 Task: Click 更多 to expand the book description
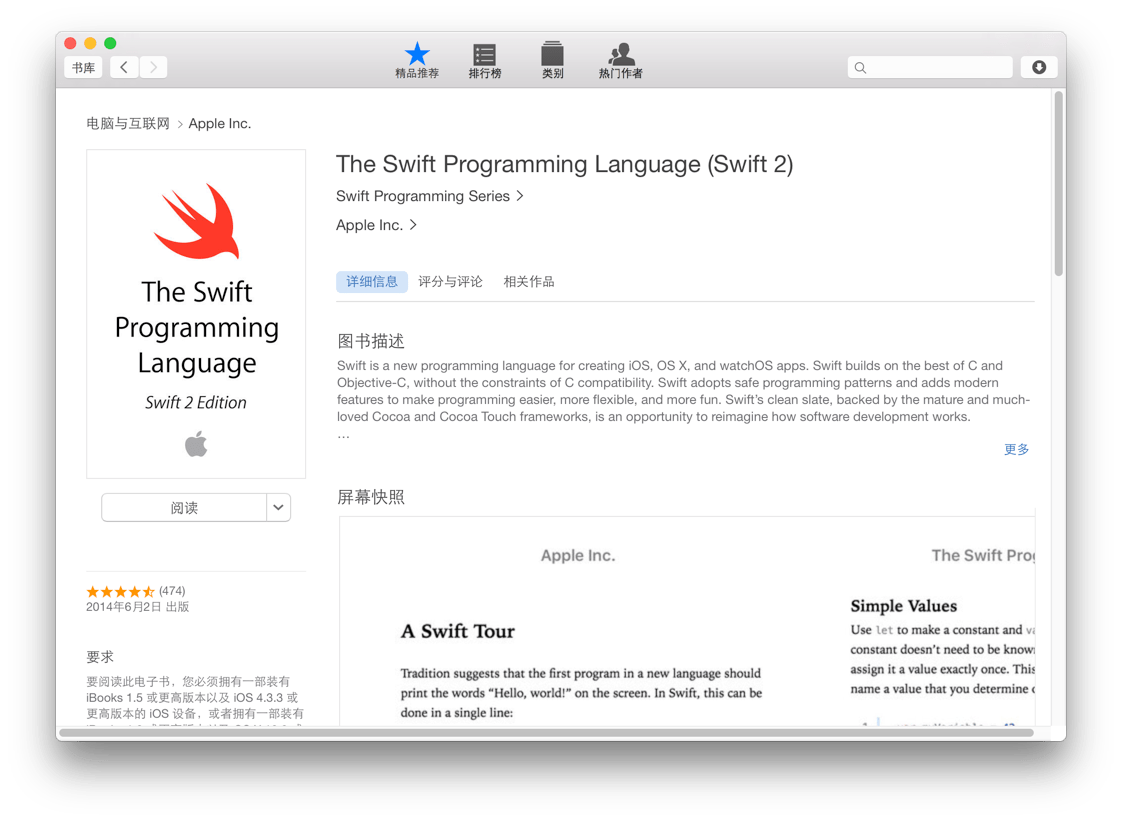click(1016, 449)
